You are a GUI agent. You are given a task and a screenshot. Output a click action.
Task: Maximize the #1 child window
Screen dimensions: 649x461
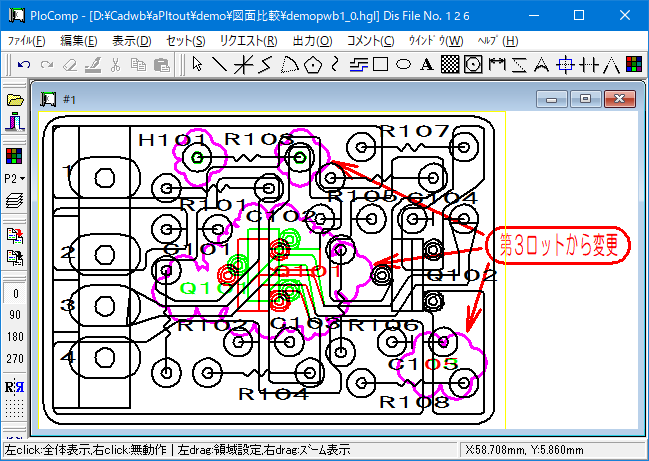pyautogui.click(x=585, y=99)
